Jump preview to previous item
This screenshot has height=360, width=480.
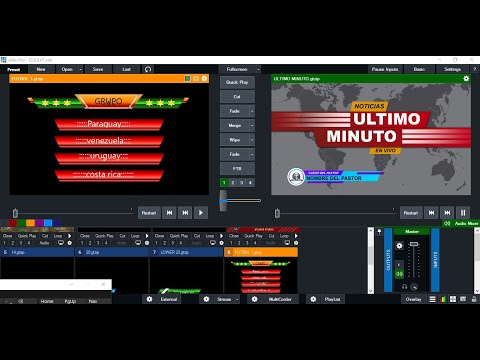(169, 213)
